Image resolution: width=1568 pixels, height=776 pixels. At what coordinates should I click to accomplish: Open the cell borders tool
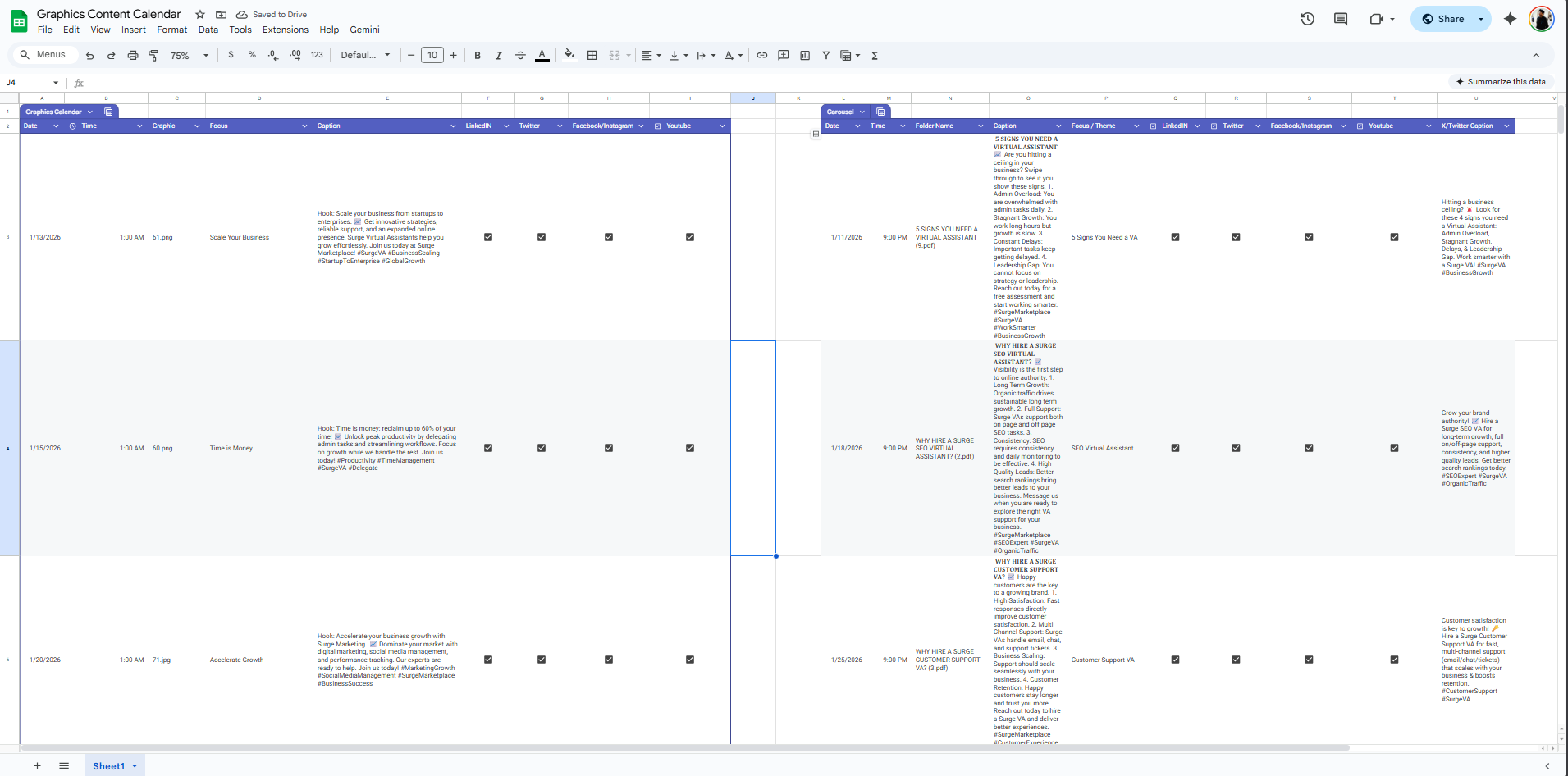click(592, 56)
